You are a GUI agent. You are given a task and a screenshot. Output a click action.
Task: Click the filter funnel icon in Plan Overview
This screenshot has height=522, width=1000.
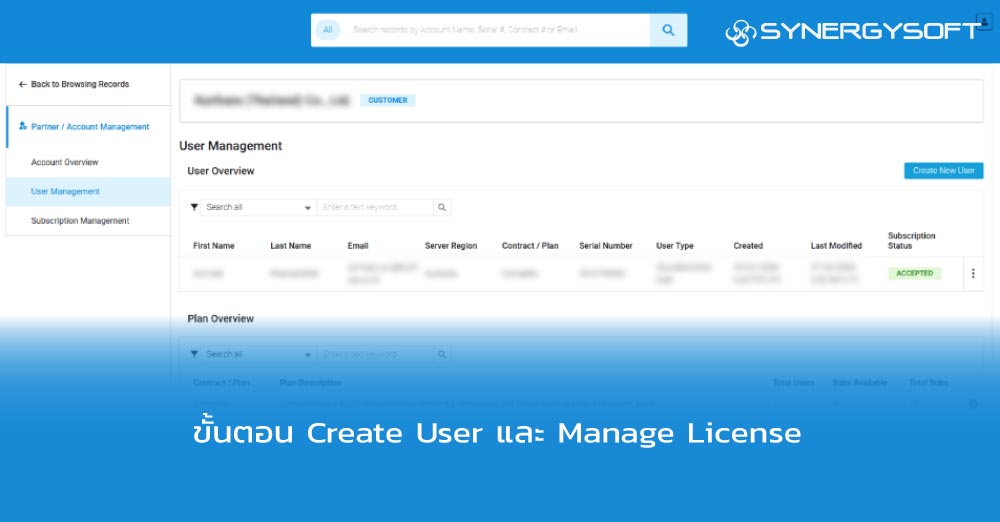(194, 354)
